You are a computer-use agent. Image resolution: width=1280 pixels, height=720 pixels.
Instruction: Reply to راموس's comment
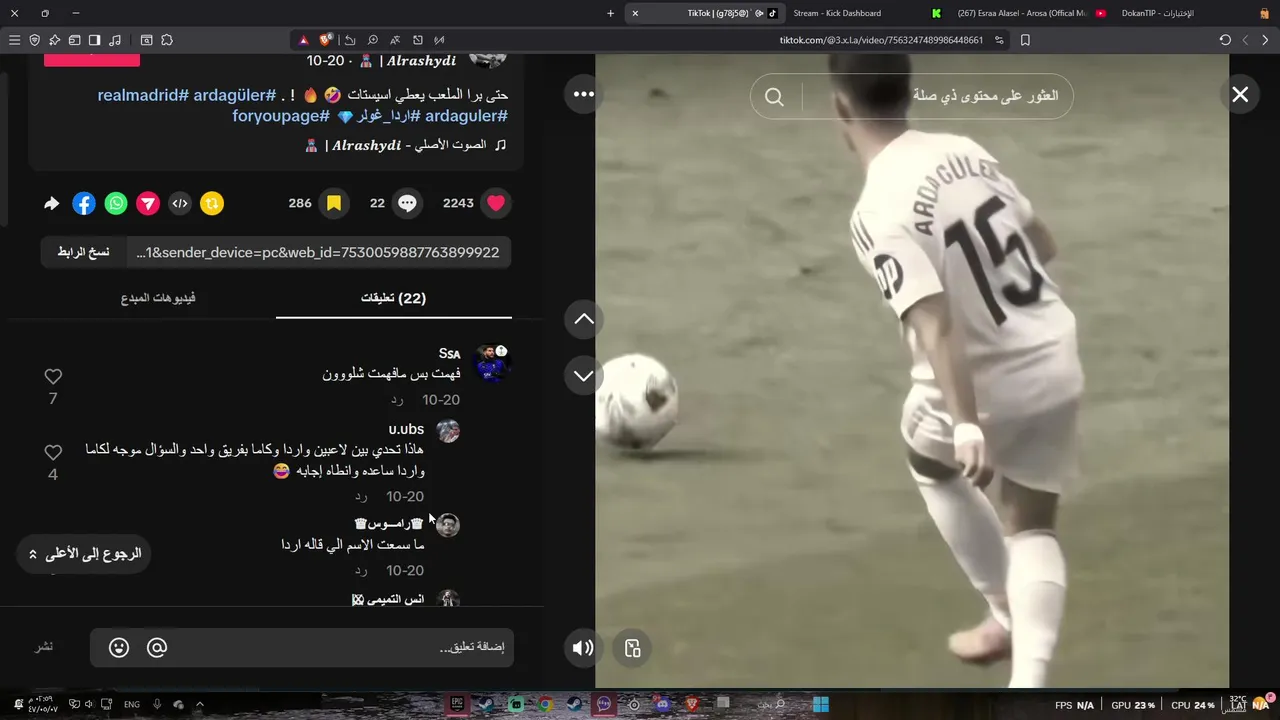[361, 571]
